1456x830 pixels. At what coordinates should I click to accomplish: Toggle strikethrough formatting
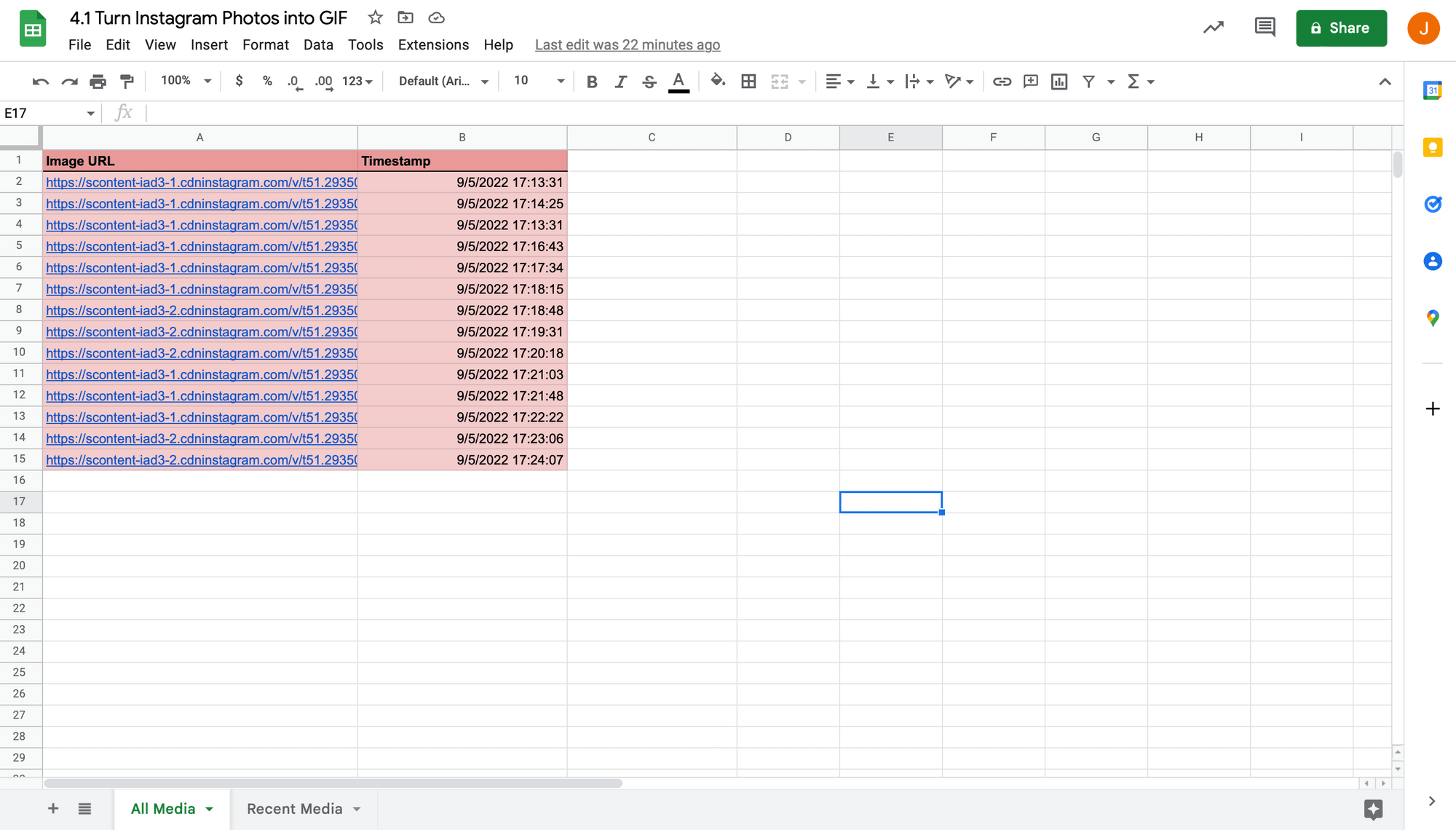pyautogui.click(x=649, y=82)
